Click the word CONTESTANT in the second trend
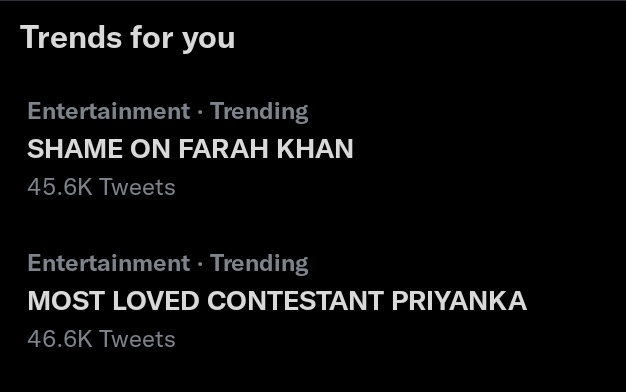This screenshot has height=392, width=626. pos(295,301)
